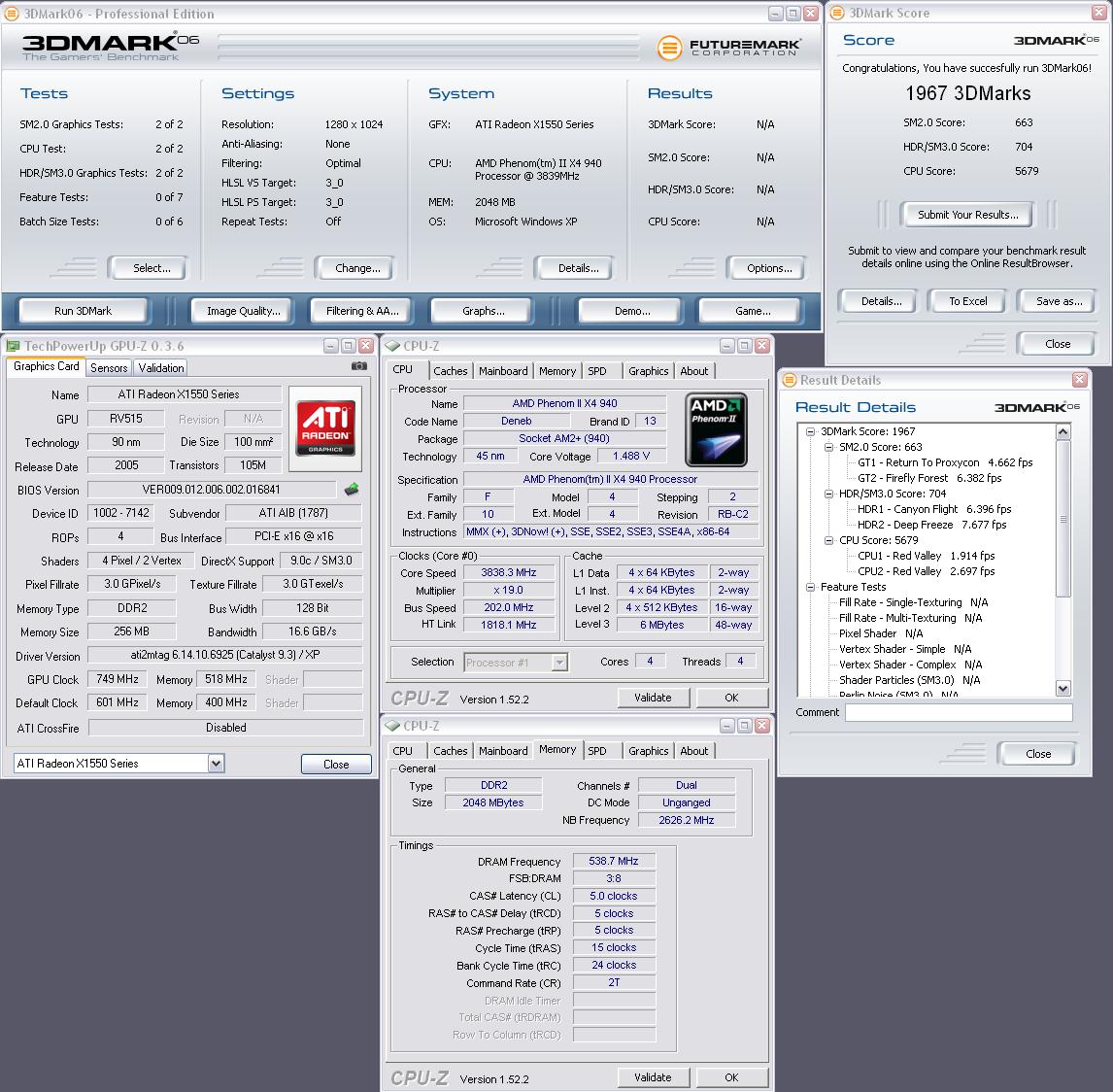1113x1092 pixels.
Task: Click the Result Details scroll up arrow
Action: [1062, 431]
